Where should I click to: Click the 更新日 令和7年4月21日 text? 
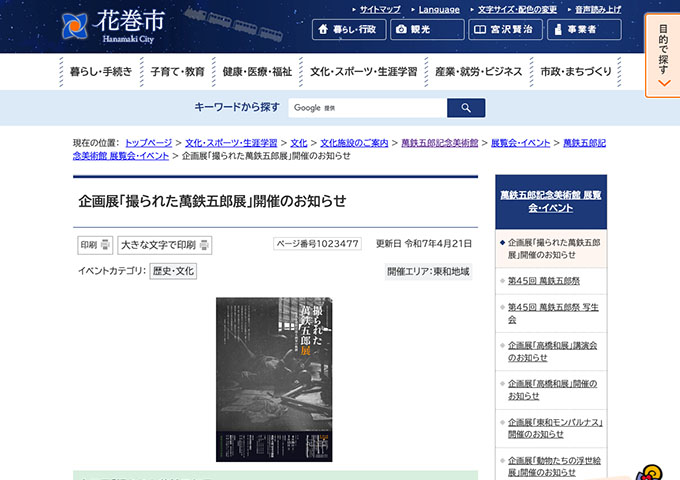click(x=424, y=244)
